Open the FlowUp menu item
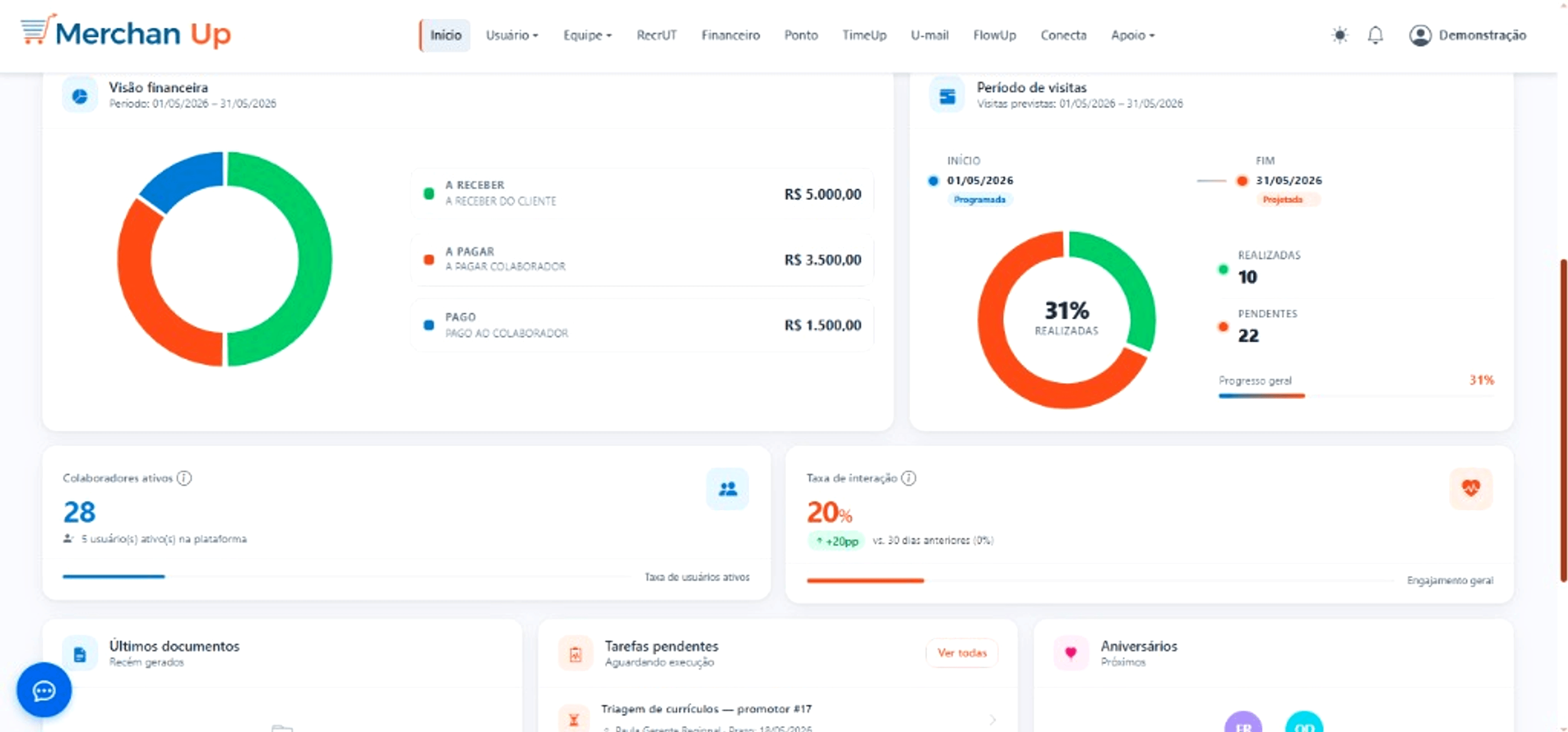This screenshot has width=1568, height=732. point(994,35)
